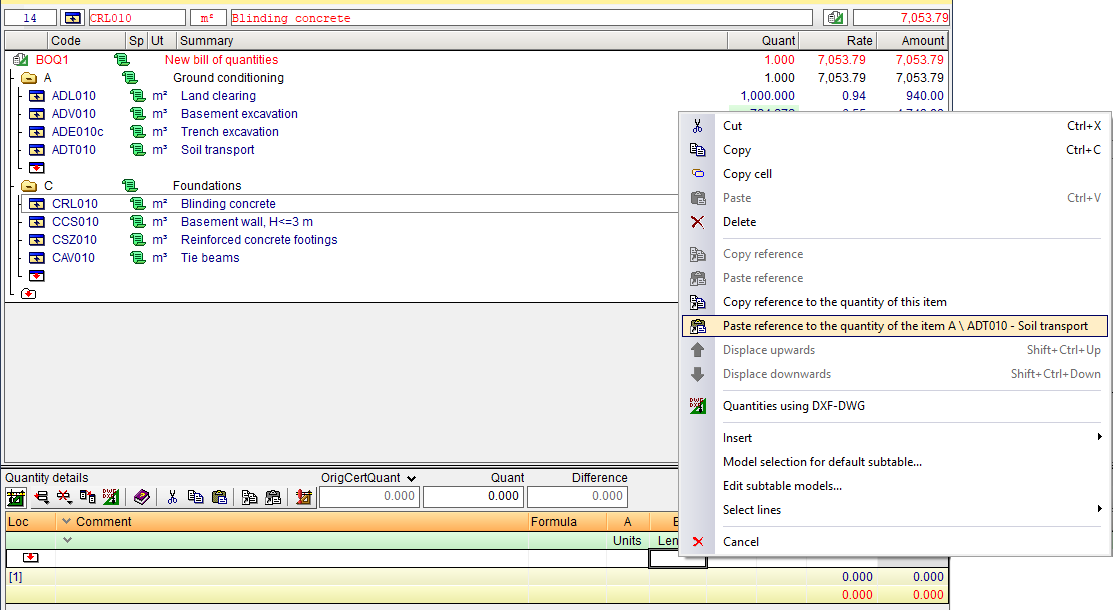The image size is (1113, 610).
Task: Click copy icon in Quantity details toolbar
Action: (x=195, y=497)
